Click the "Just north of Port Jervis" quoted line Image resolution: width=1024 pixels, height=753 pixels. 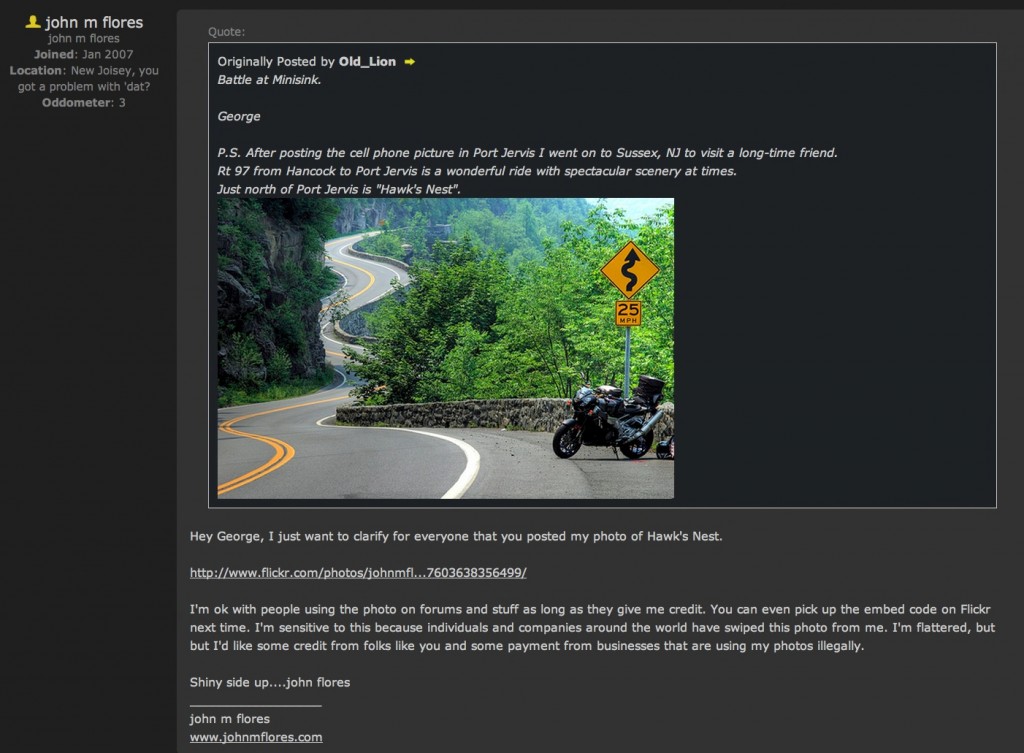pos(339,189)
